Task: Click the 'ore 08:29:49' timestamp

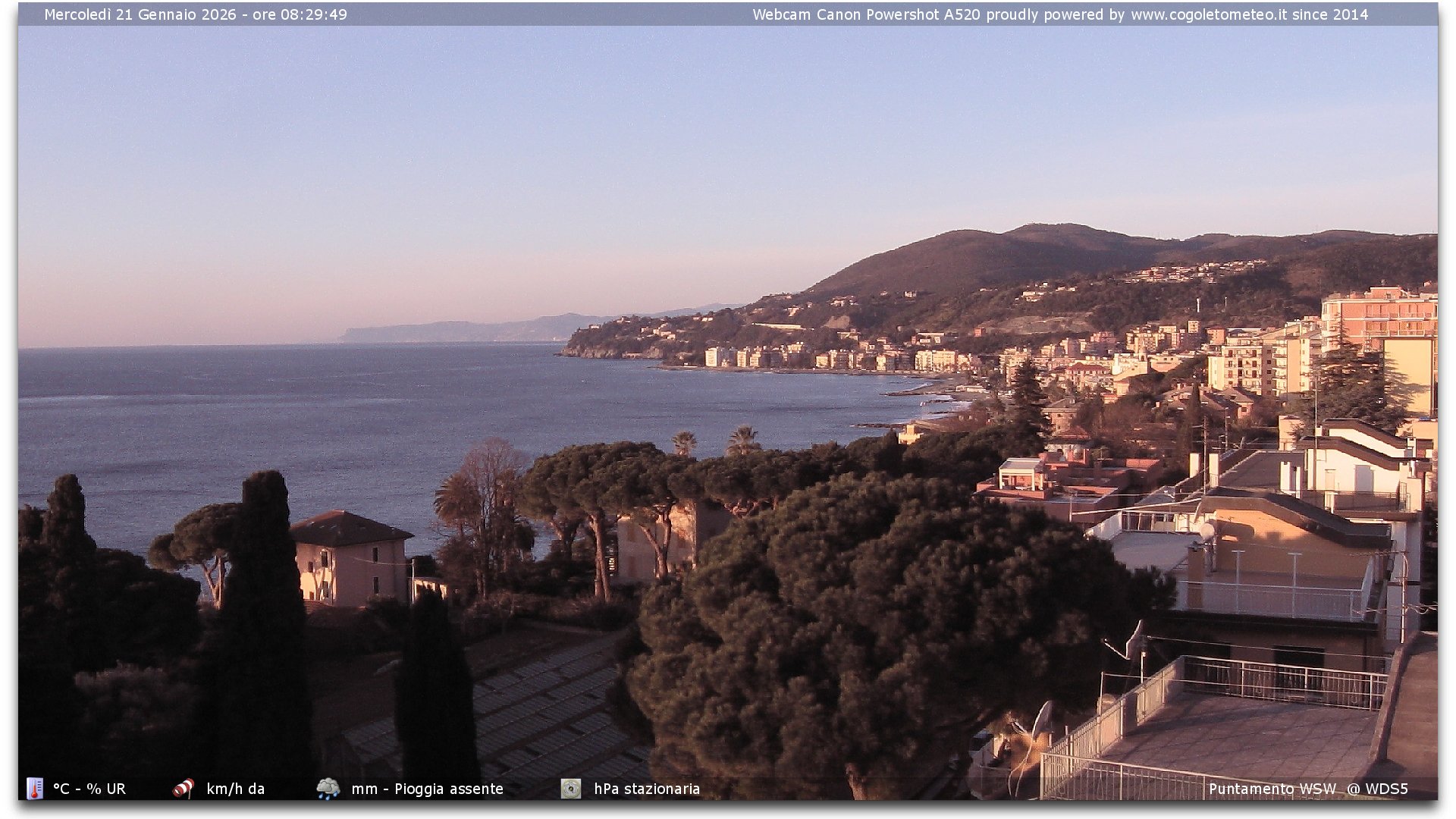Action: click(300, 14)
